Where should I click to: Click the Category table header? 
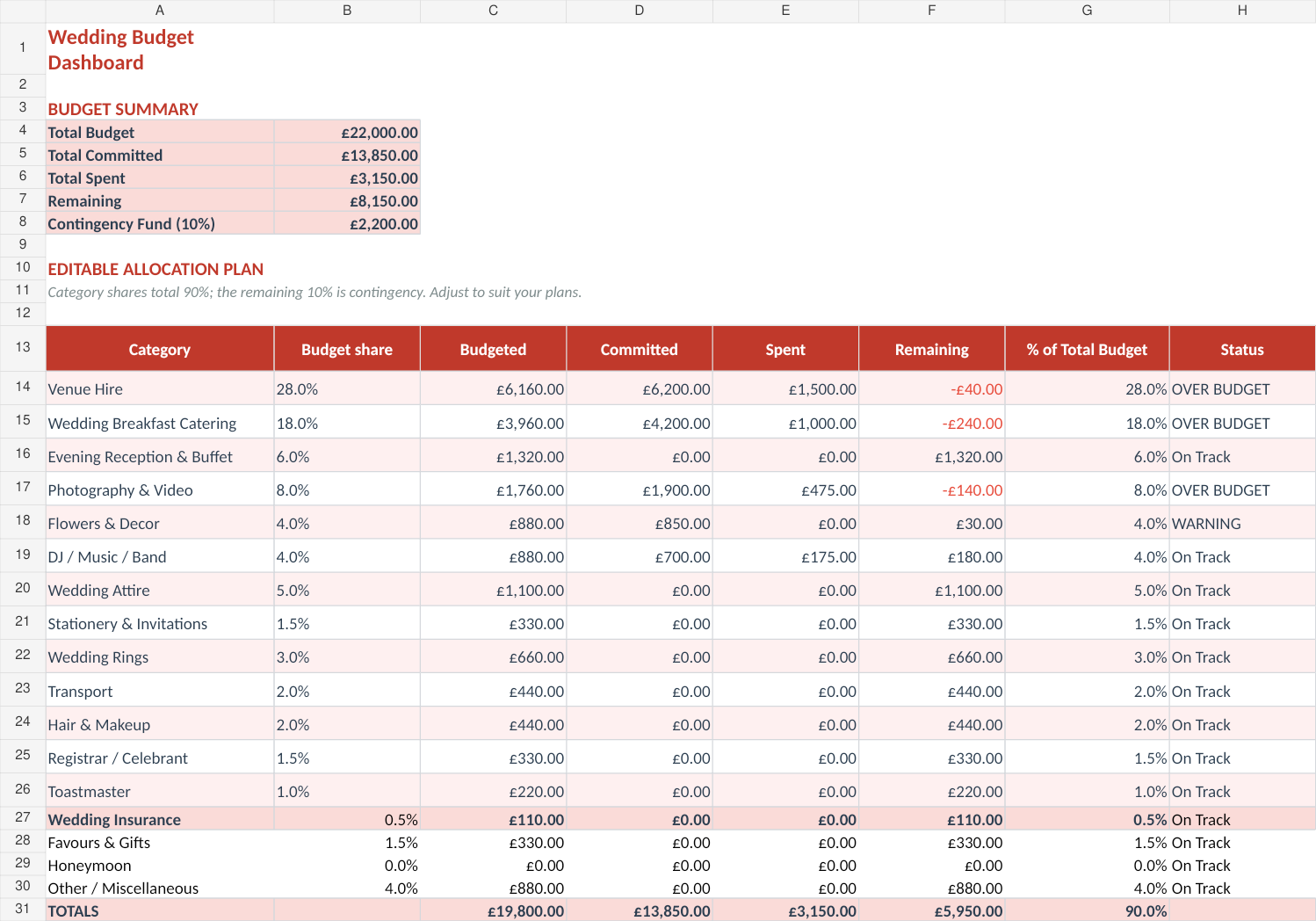click(x=160, y=349)
